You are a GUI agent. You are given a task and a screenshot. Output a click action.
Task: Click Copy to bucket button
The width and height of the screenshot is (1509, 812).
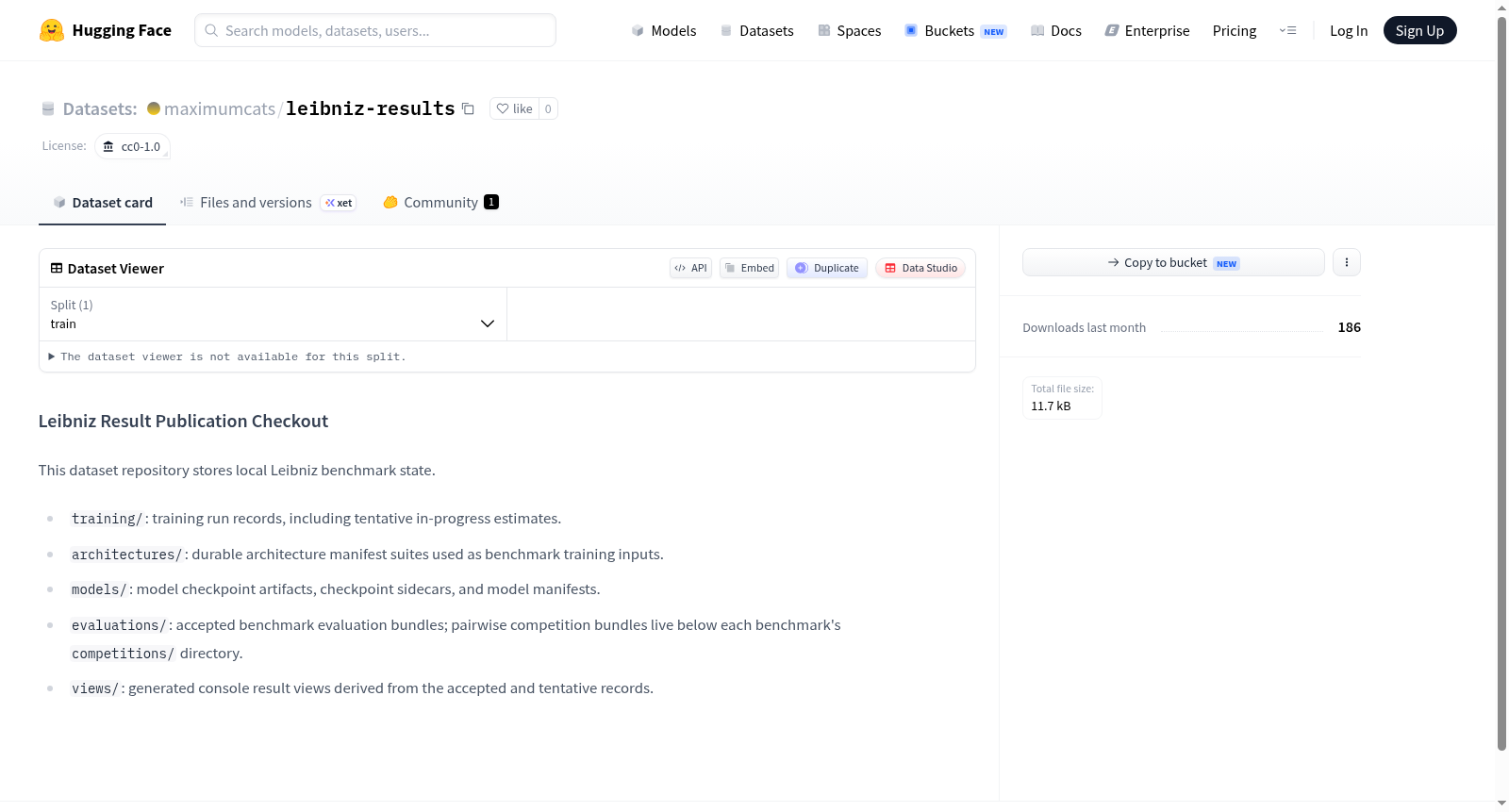[x=1173, y=262]
